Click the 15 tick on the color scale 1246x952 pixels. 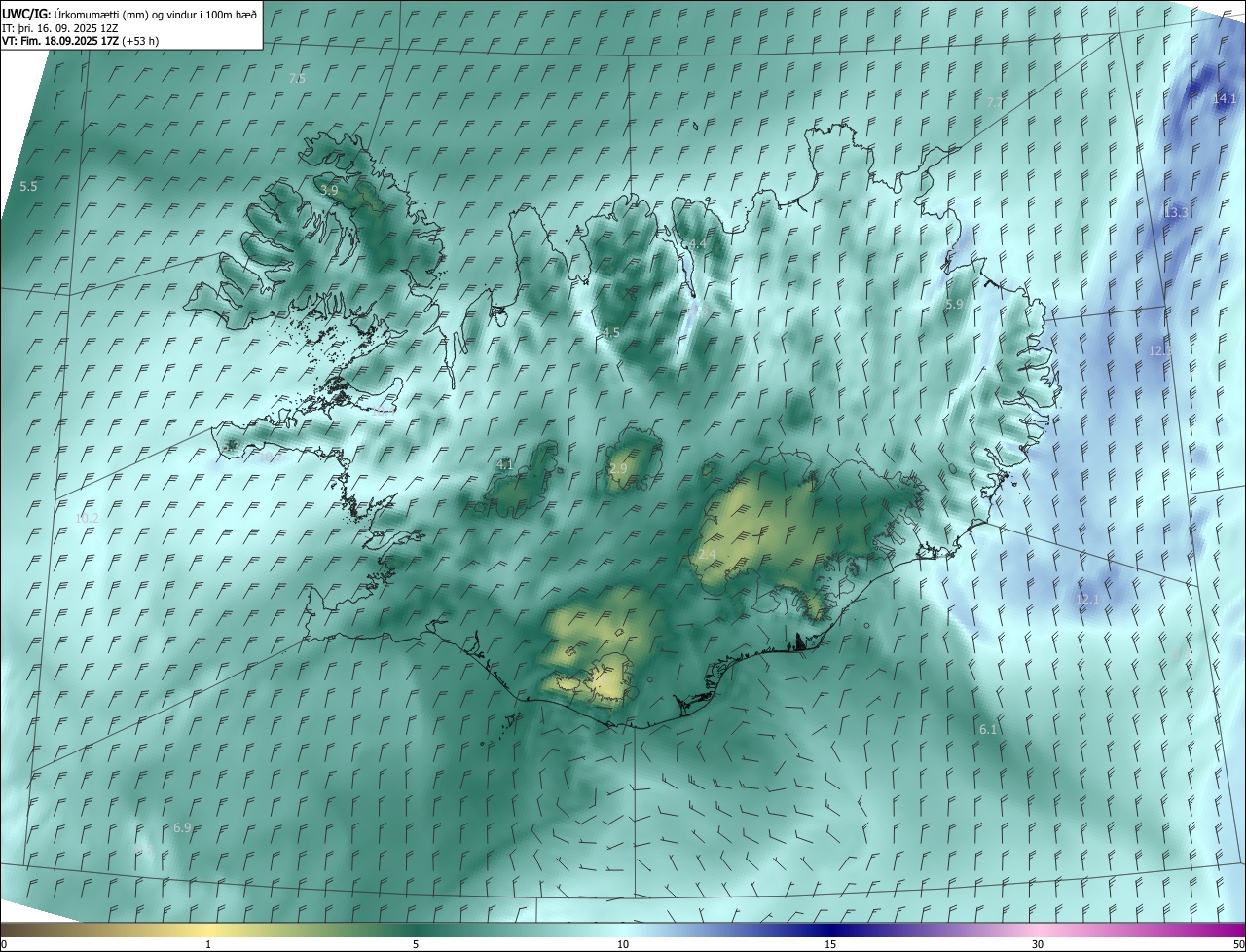click(830, 945)
